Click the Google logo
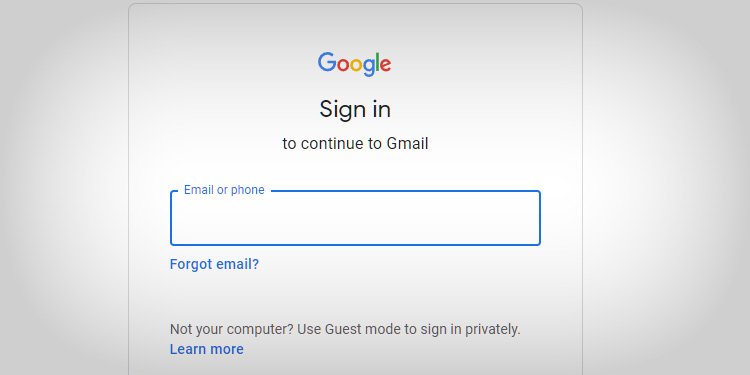Viewport: 750px width, 375px height. pos(354,64)
